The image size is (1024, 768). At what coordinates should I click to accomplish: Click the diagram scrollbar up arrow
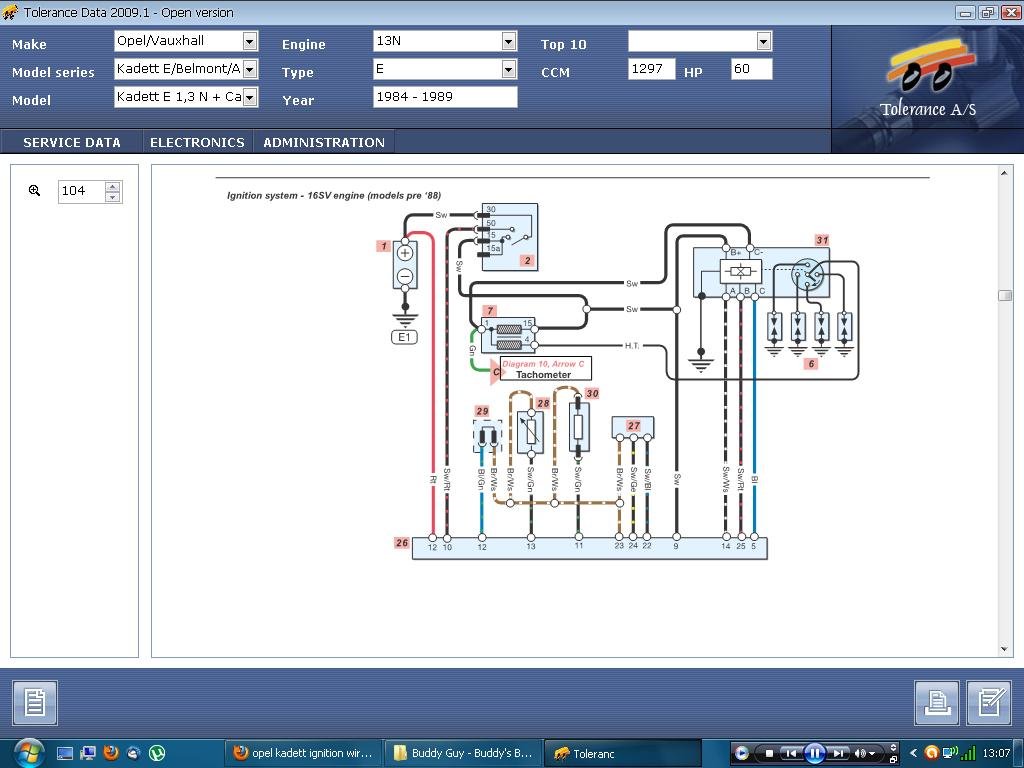coord(1004,173)
